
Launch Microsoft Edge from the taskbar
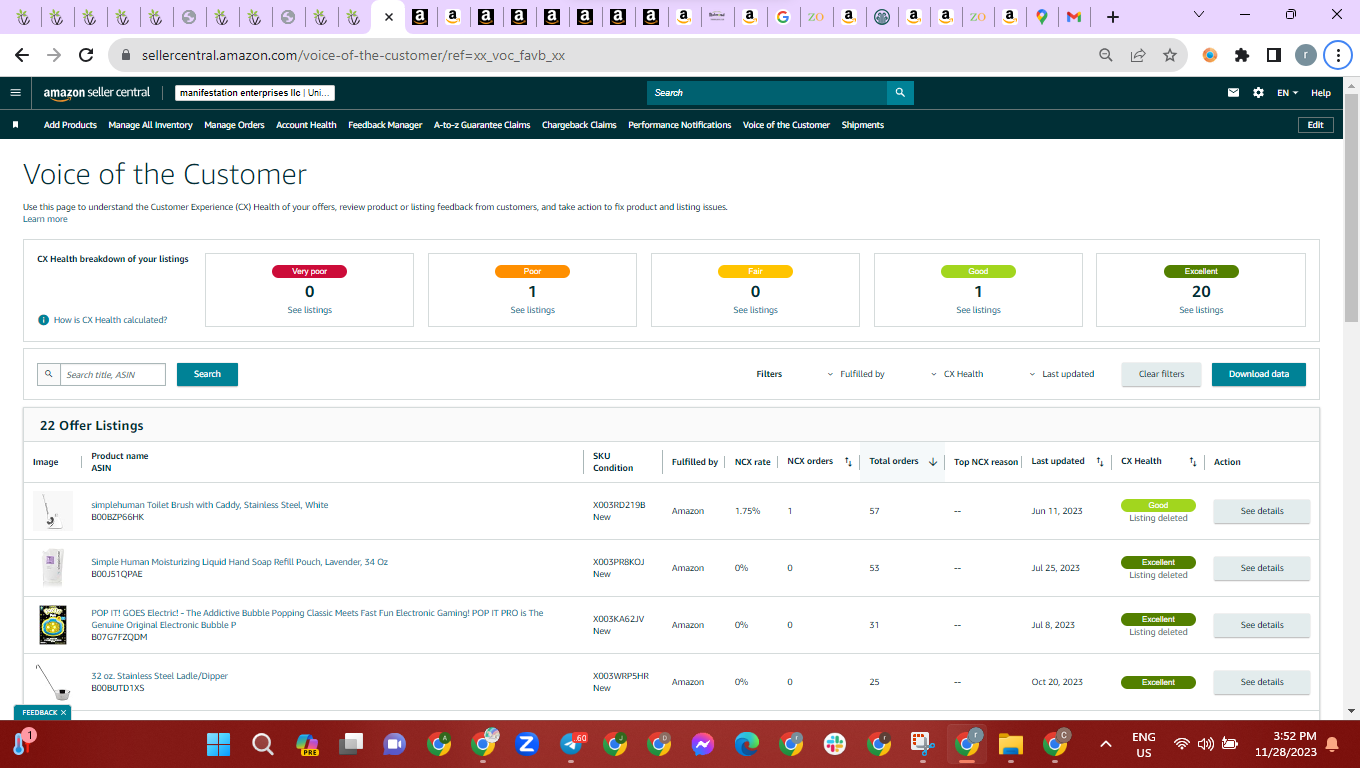[747, 744]
